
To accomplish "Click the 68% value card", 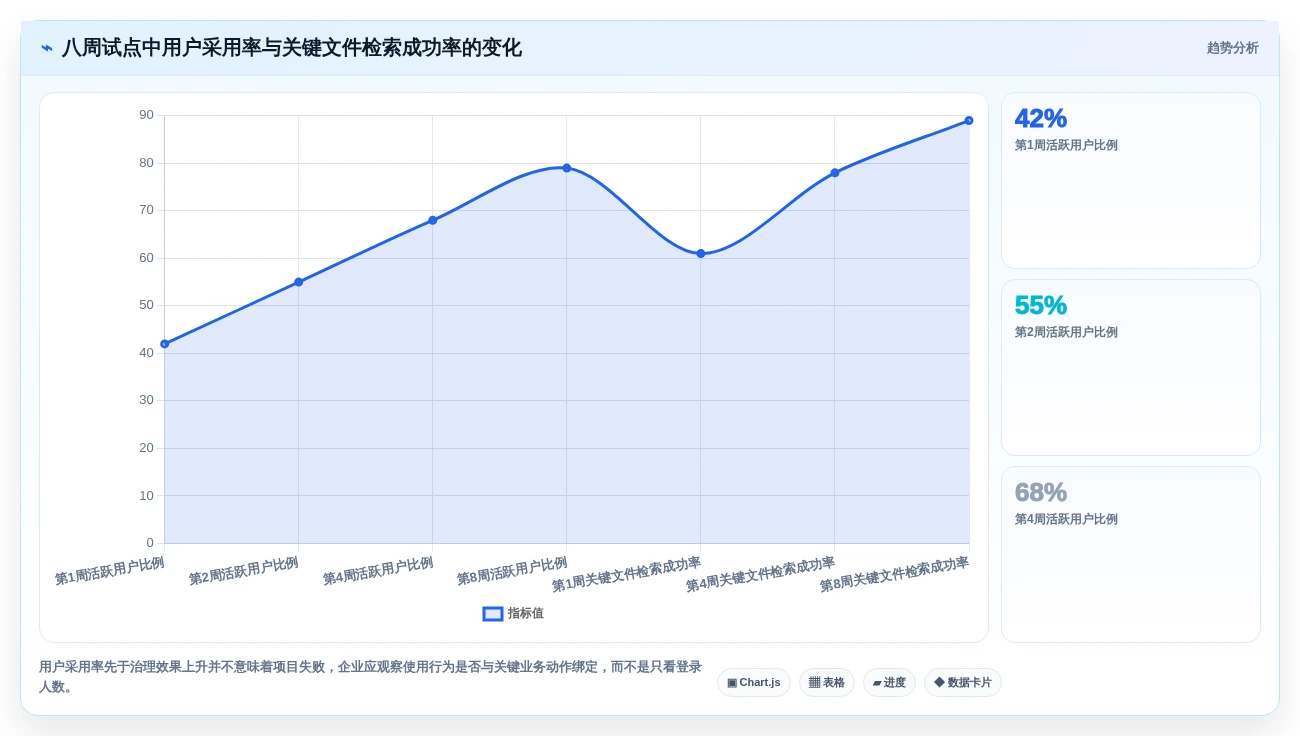I will pos(1131,555).
